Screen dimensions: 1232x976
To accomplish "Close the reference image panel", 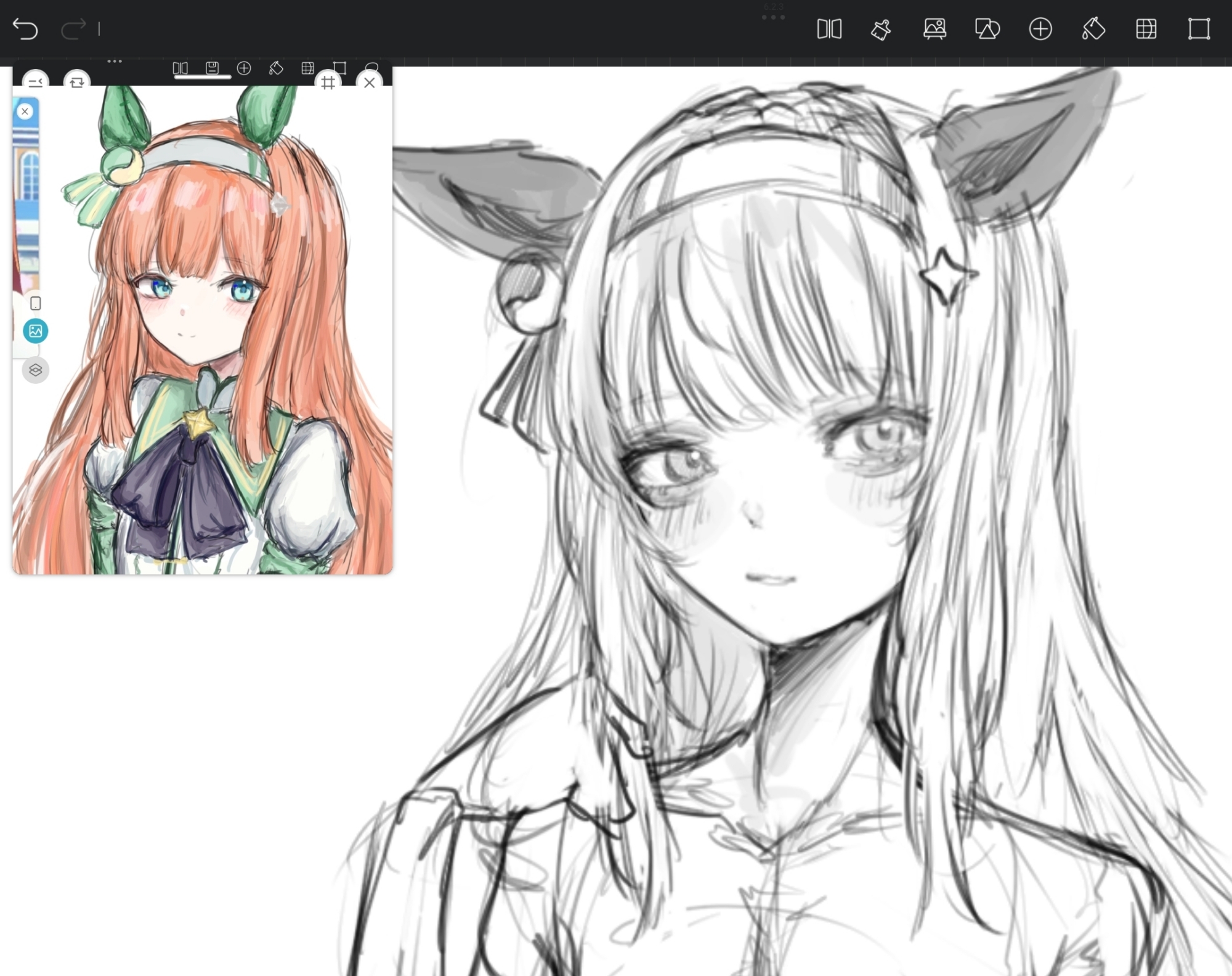I will tap(370, 83).
